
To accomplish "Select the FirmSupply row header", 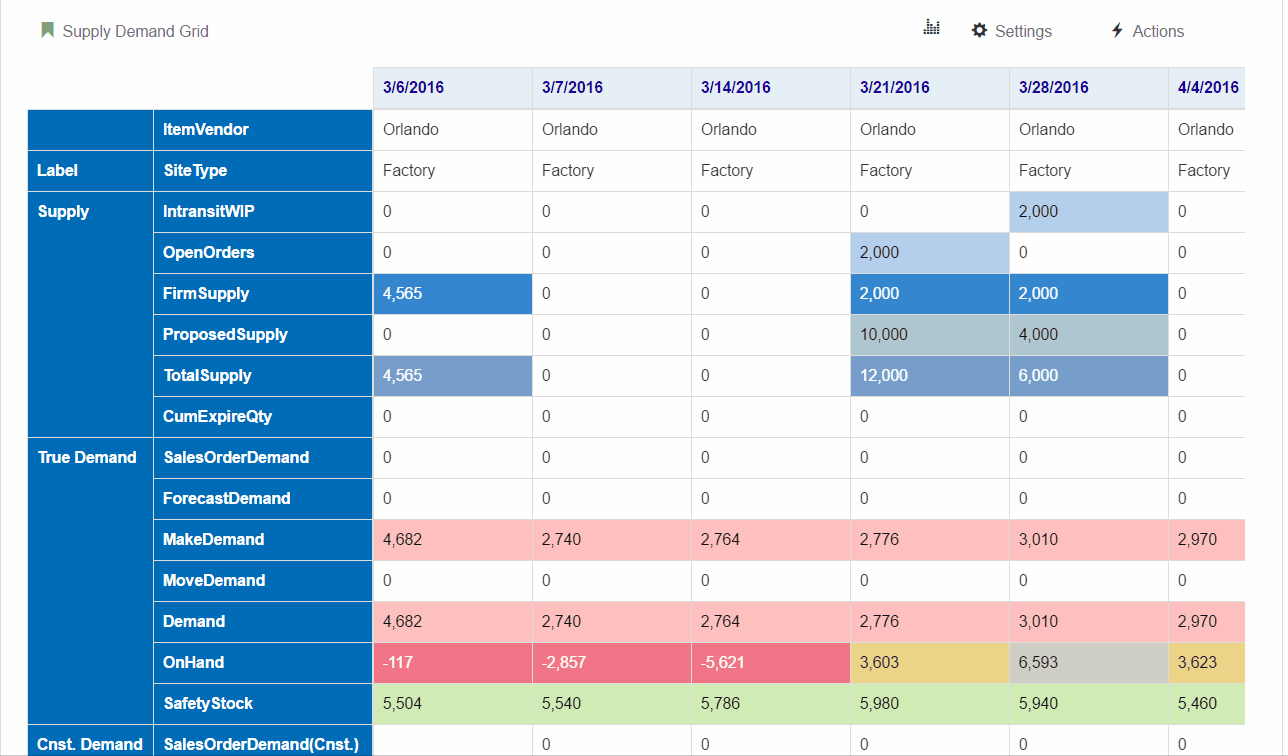I will tap(206, 294).
